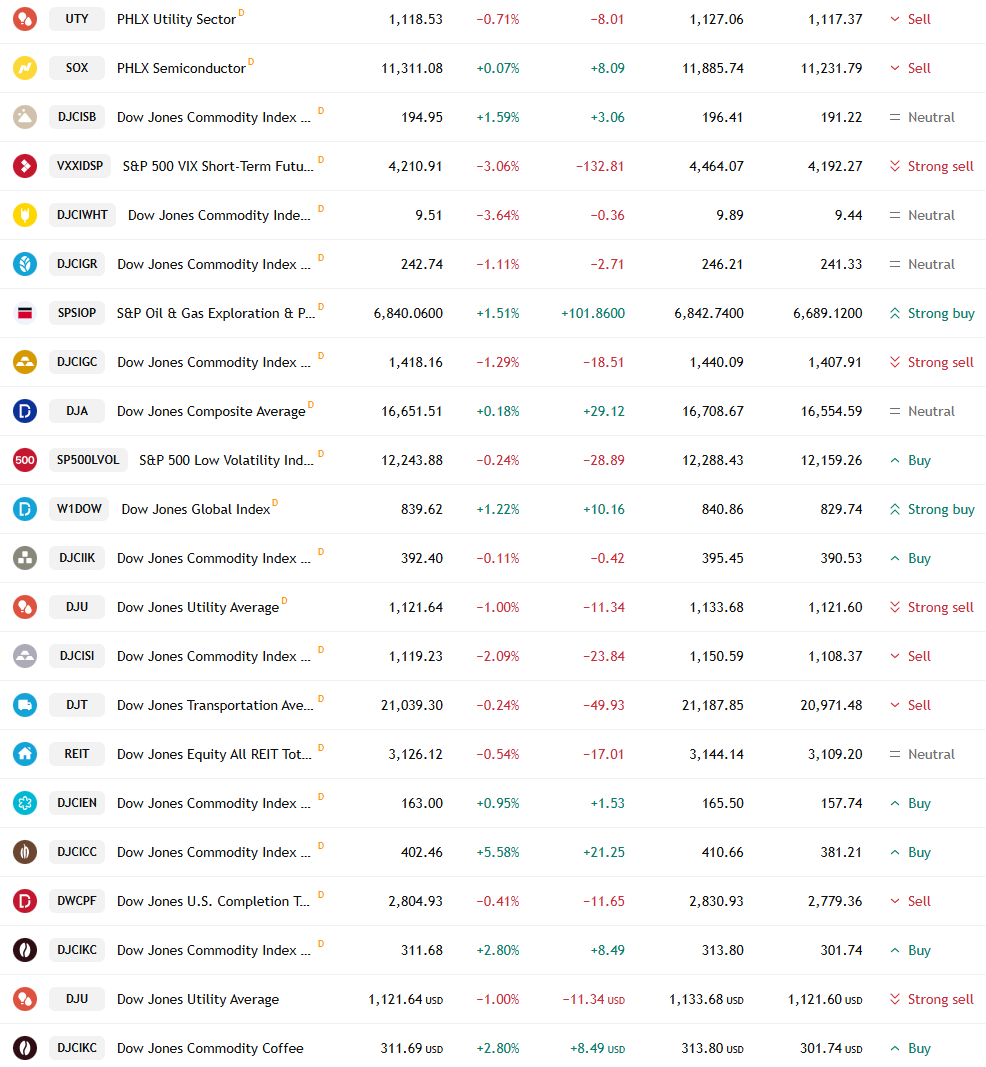Click the DJT transportation truck logo icon
986x1067 pixels.
coord(25,705)
